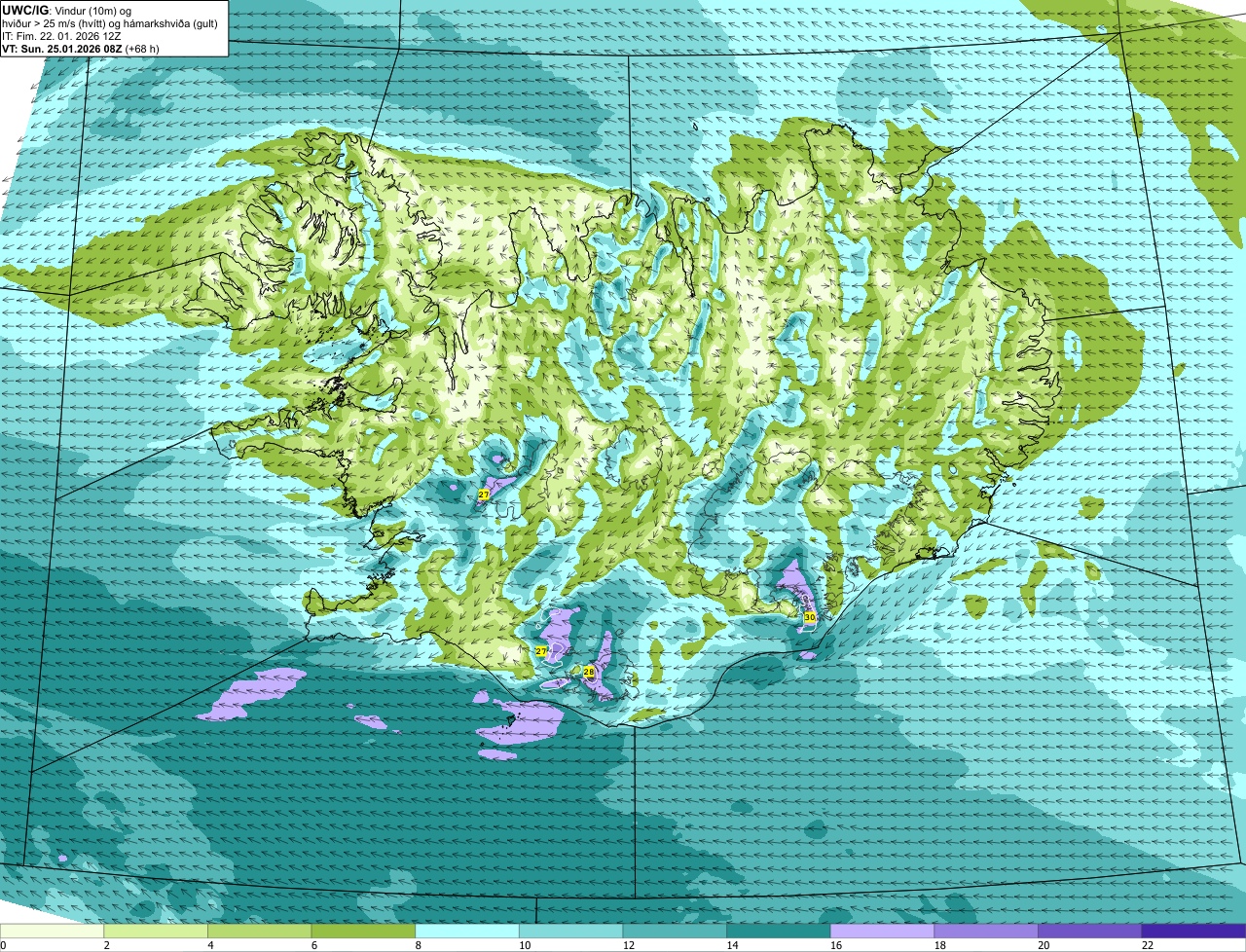Click the 16–18 m/s light lavender legend swatch
This screenshot has height=952, width=1246.
pos(882,932)
